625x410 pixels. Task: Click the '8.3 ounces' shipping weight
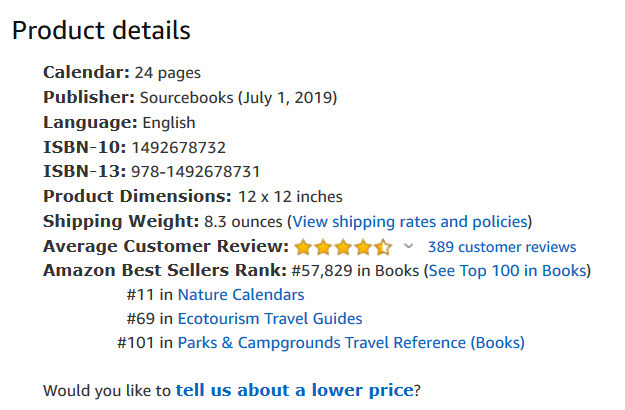243,221
